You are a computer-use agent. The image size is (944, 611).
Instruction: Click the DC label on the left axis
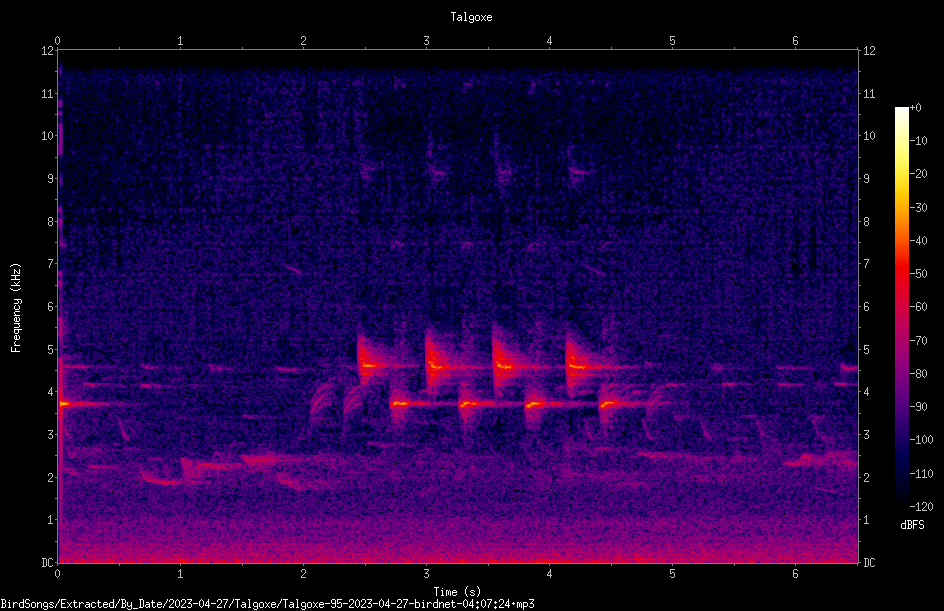(x=47, y=563)
